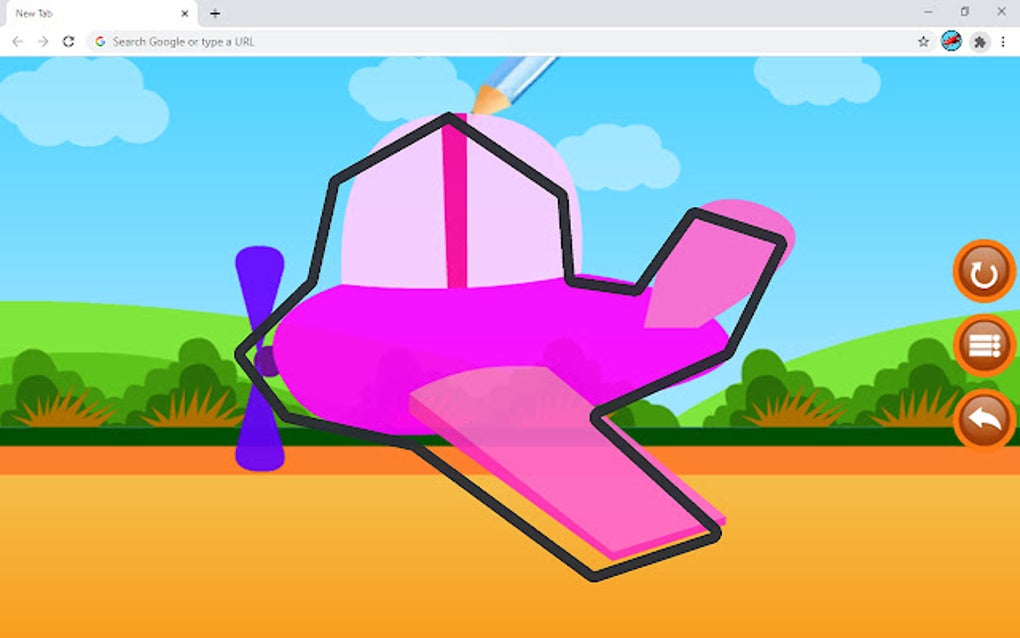Open a new tab with the plus button

[x=215, y=13]
